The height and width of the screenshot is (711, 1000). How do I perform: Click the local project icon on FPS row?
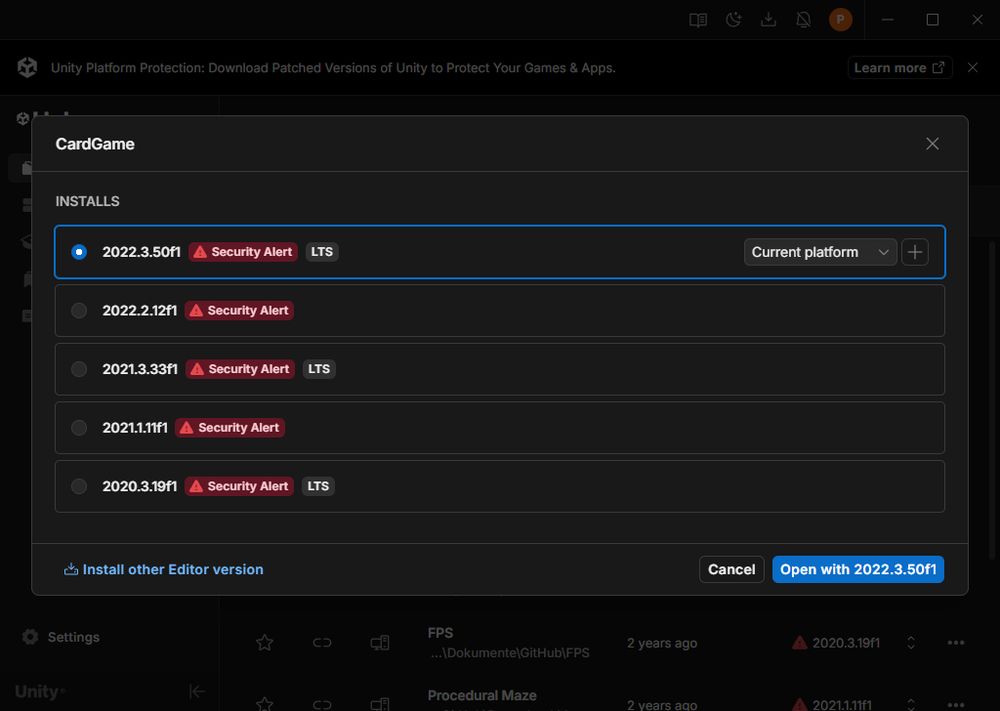[x=380, y=643]
